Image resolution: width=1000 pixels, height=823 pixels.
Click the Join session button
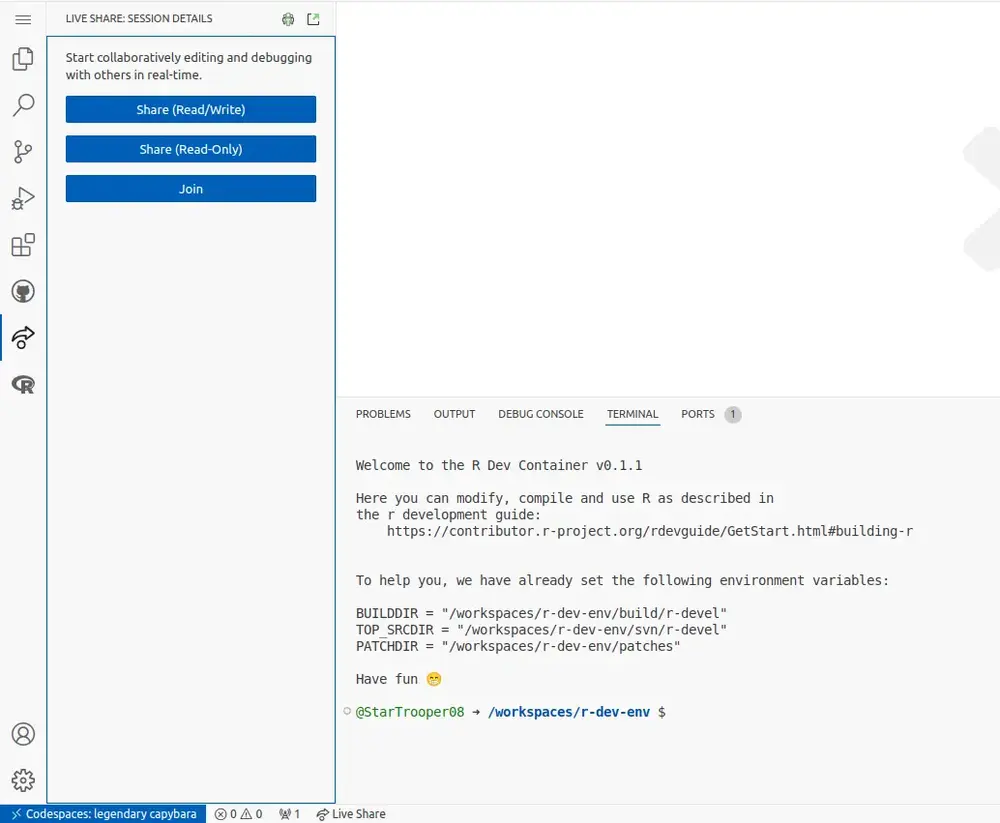(191, 189)
